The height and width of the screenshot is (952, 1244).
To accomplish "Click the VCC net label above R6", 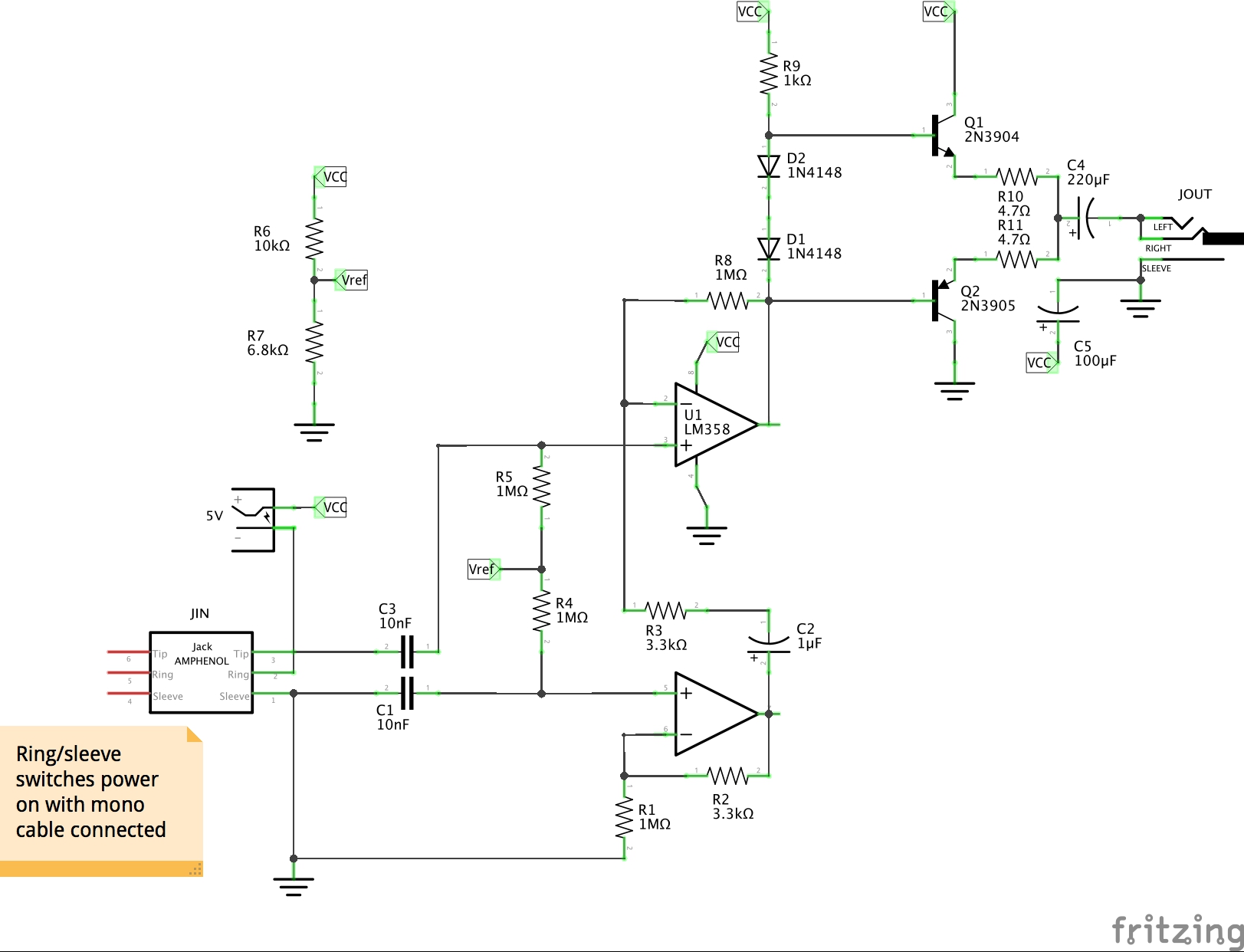I will point(330,177).
